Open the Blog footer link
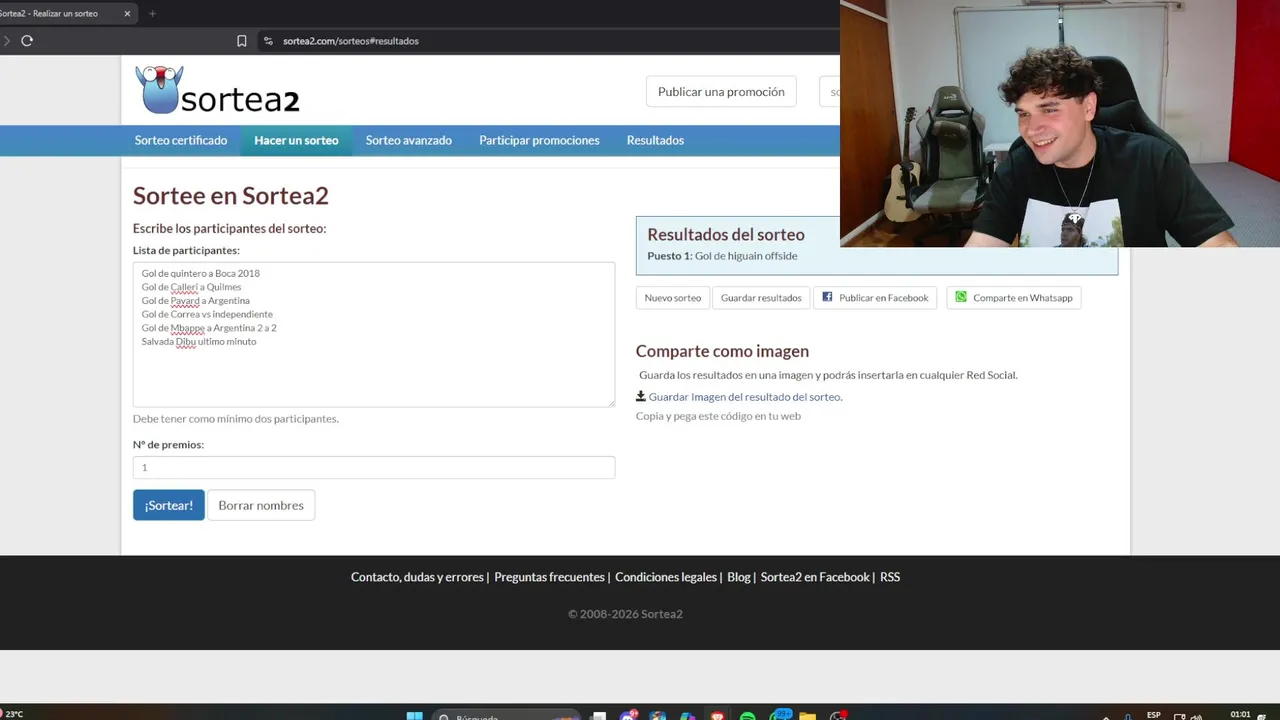The image size is (1280, 720). click(x=739, y=577)
